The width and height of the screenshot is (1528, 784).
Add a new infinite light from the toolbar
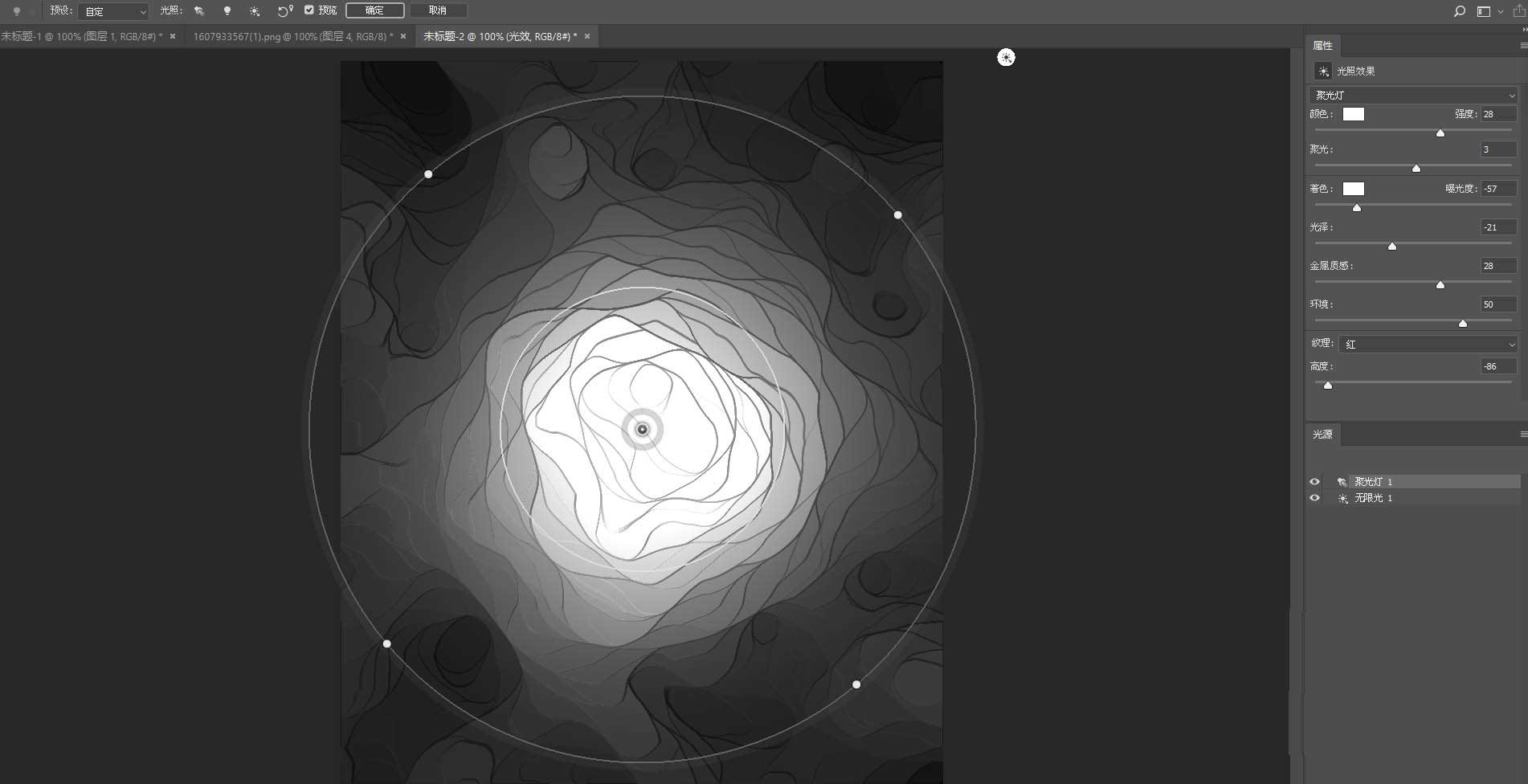(x=255, y=11)
